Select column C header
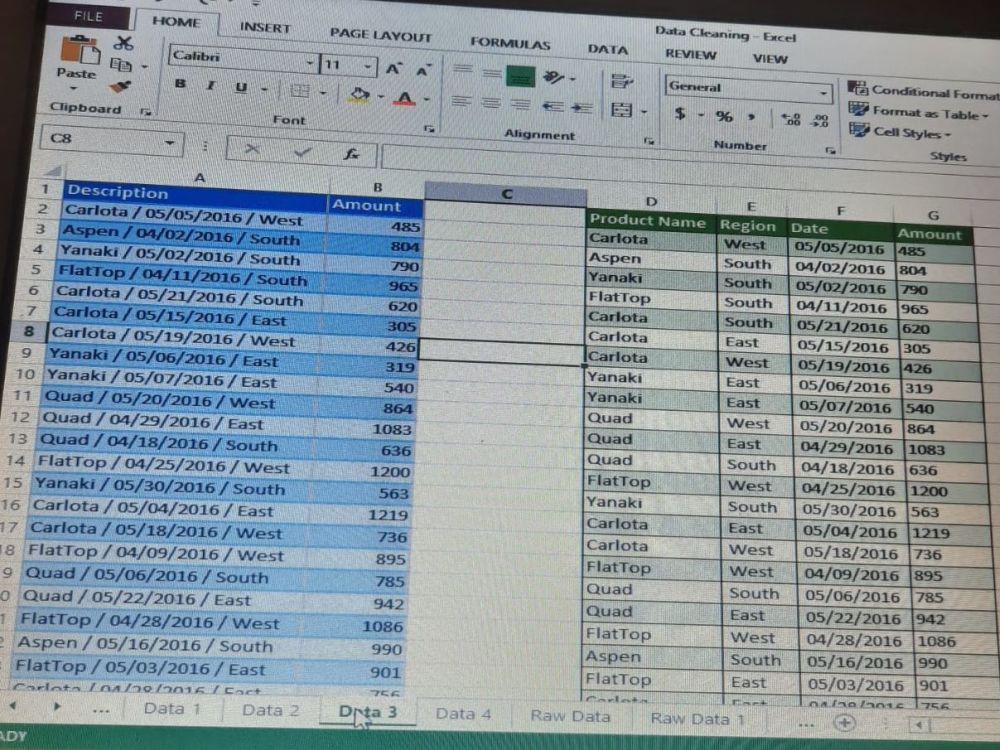Image resolution: width=1000 pixels, height=750 pixels. (x=506, y=195)
